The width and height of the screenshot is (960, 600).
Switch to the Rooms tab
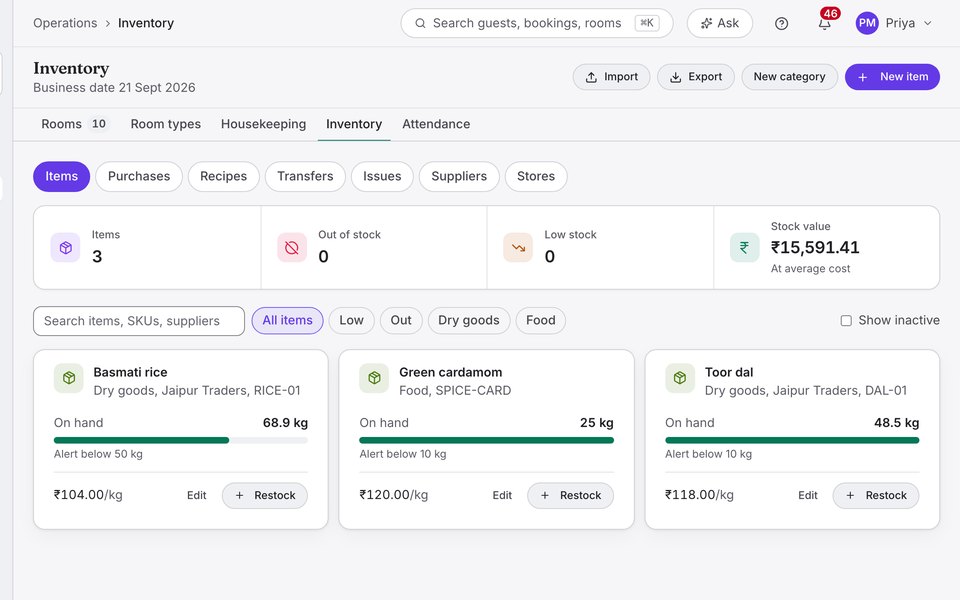73,124
